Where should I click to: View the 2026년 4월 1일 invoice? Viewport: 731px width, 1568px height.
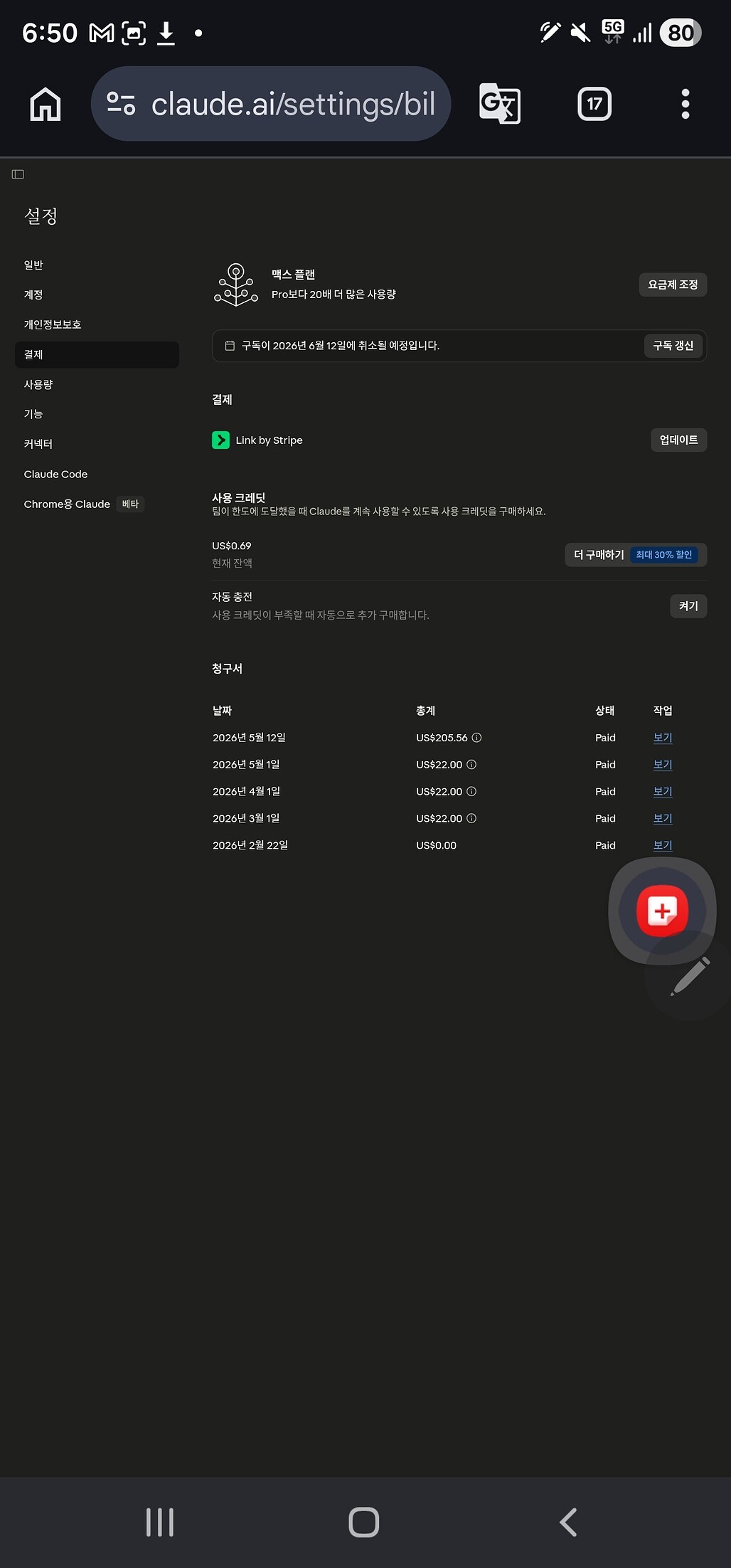[663, 792]
